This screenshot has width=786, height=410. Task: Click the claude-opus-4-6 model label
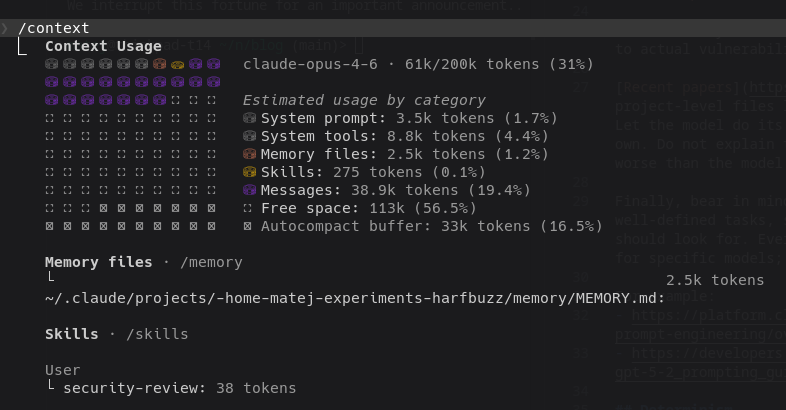point(310,64)
